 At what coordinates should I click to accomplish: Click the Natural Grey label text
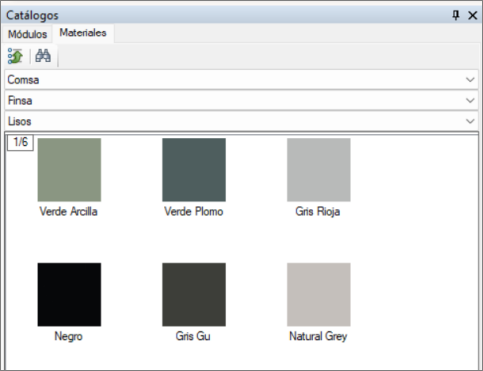318,336
